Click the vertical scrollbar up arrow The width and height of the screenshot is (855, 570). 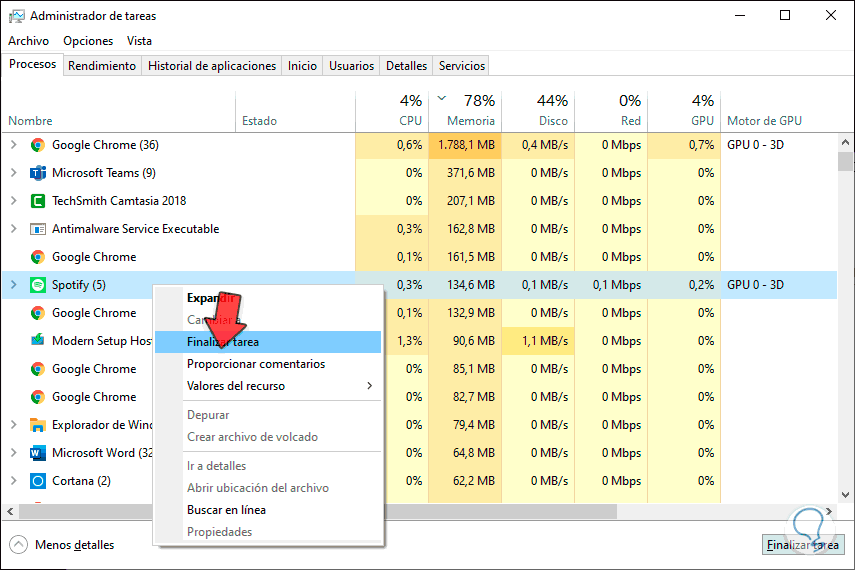(845, 143)
